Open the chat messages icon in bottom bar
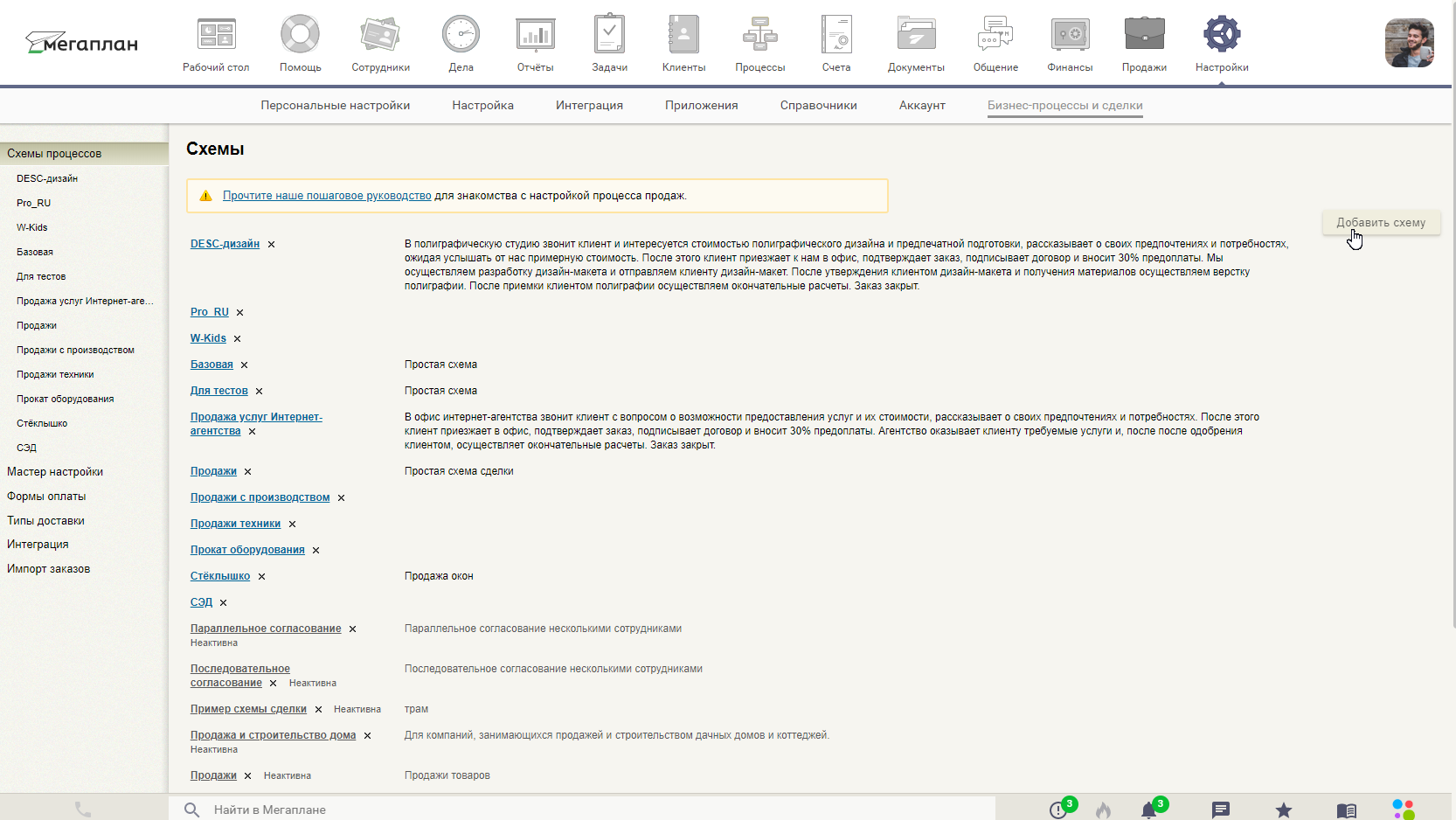This screenshot has height=820, width=1456. click(1221, 810)
